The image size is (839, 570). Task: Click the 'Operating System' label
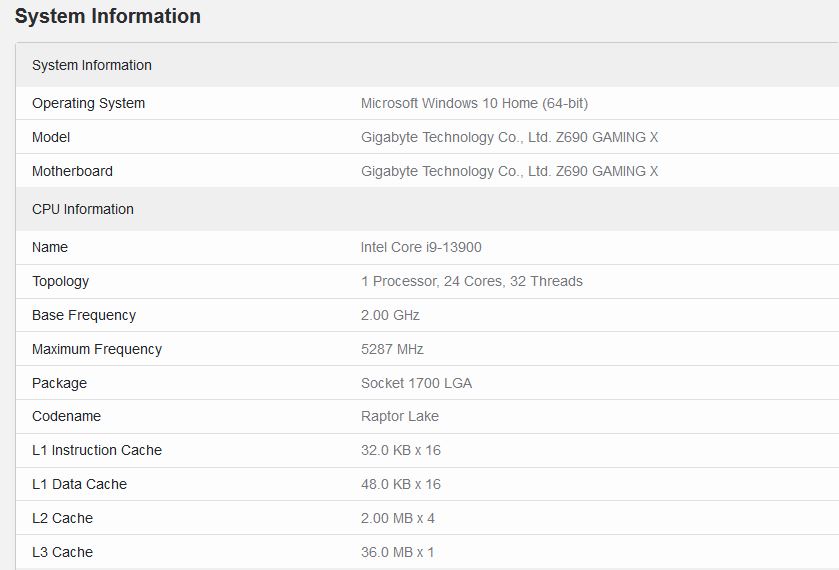88,103
